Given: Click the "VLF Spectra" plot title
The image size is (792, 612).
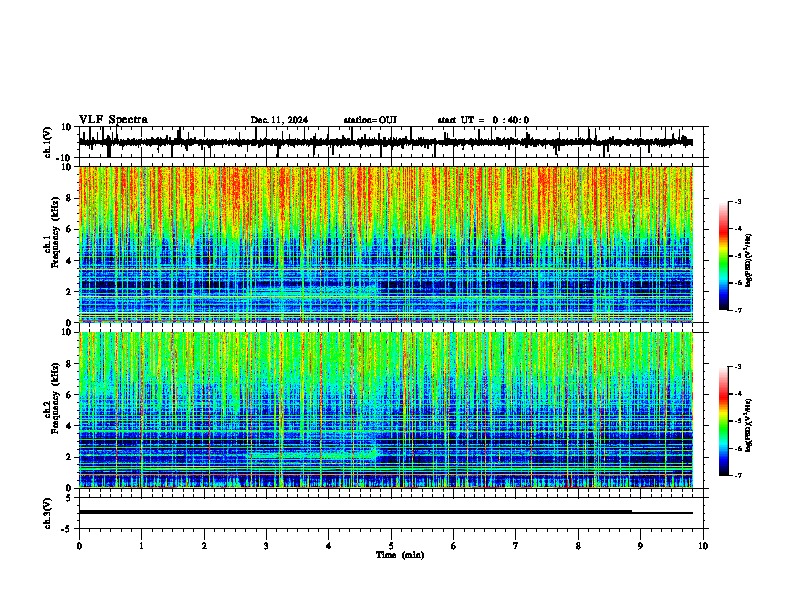Looking at the screenshot, I should point(113,120).
